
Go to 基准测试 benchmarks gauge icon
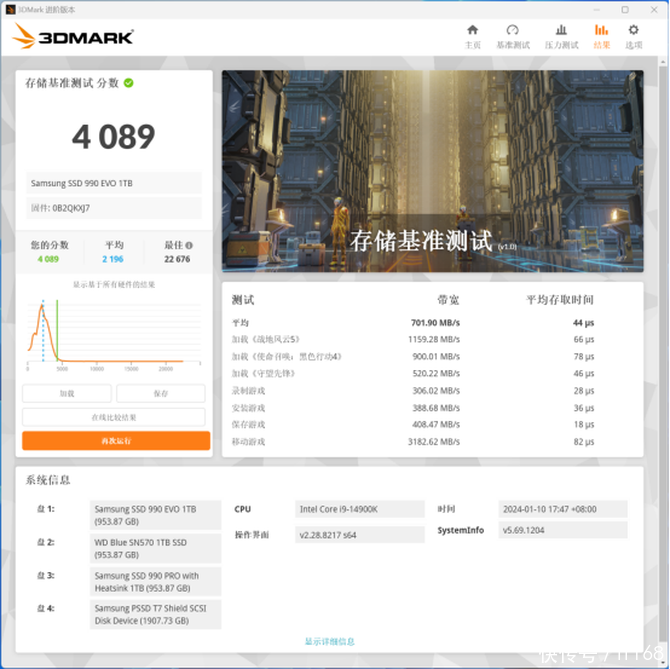[x=512, y=36]
